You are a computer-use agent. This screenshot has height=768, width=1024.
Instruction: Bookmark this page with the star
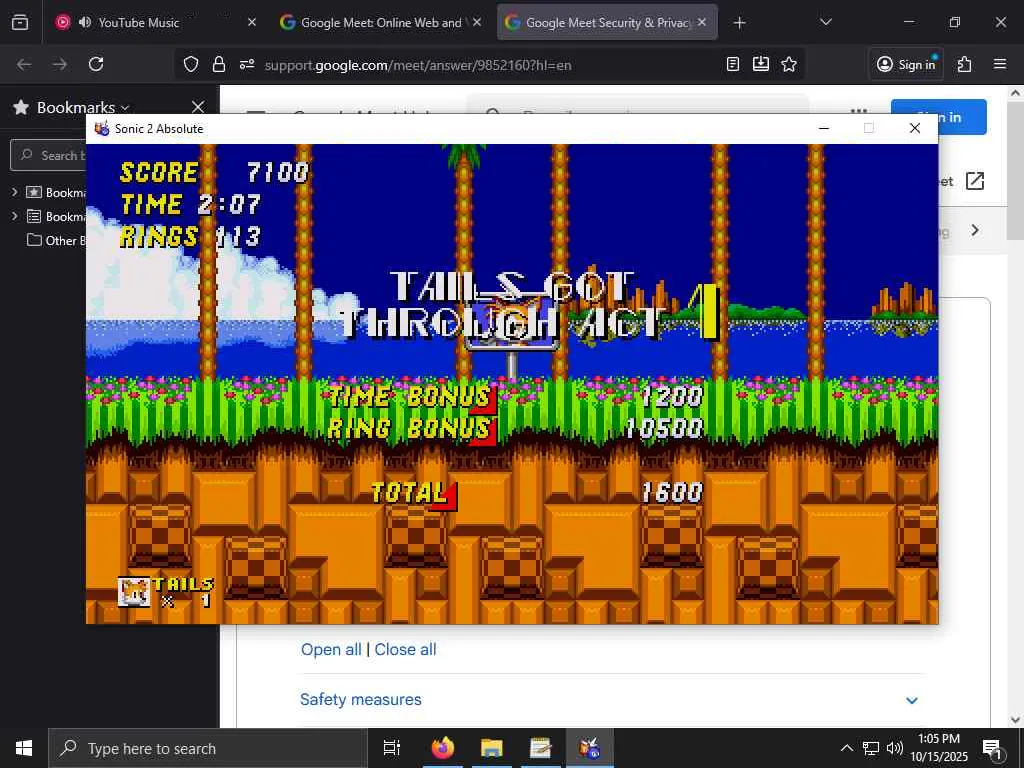789,64
